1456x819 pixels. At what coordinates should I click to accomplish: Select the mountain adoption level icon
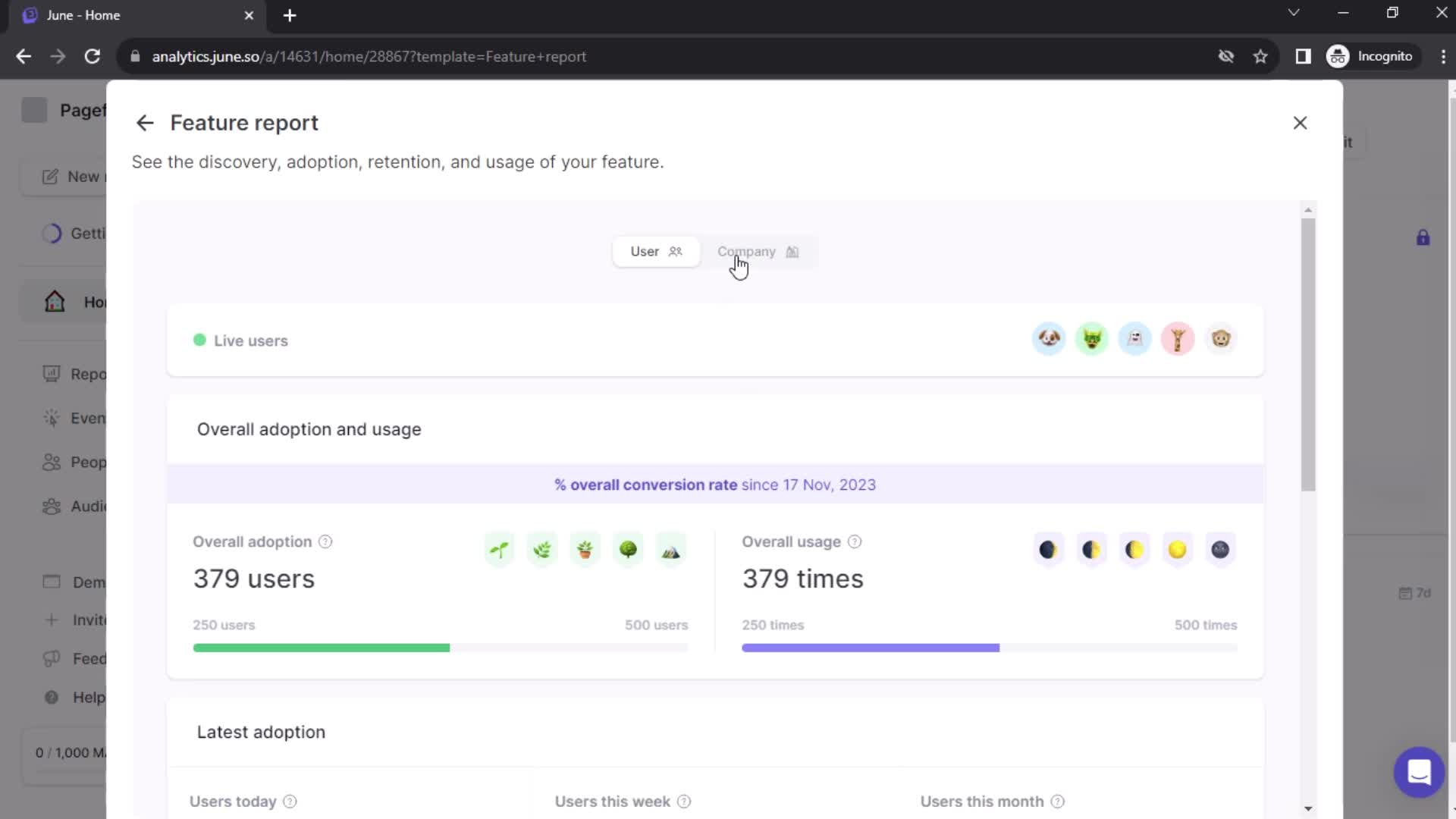(x=671, y=550)
